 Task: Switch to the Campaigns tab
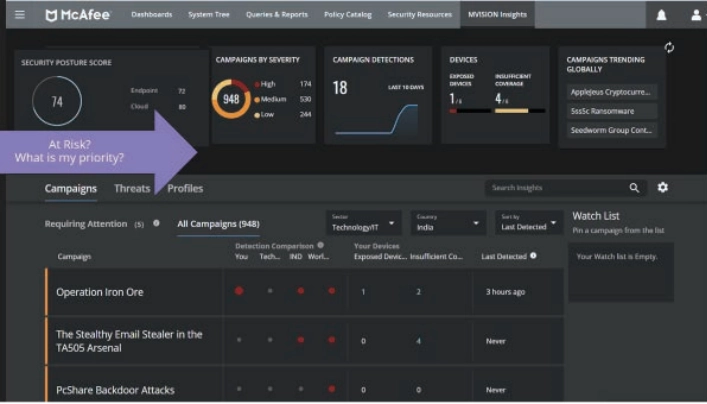click(71, 188)
